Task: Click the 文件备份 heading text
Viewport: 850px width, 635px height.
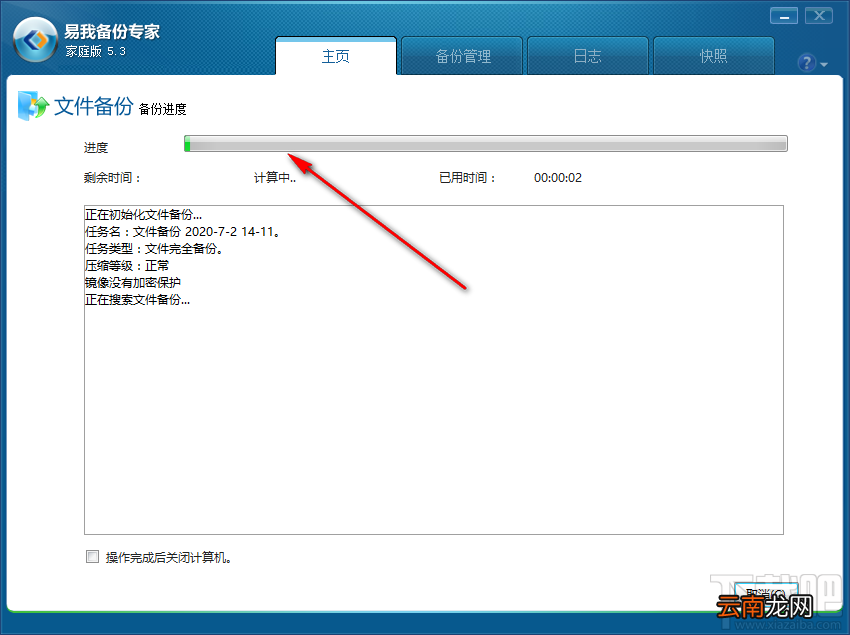Action: point(93,106)
